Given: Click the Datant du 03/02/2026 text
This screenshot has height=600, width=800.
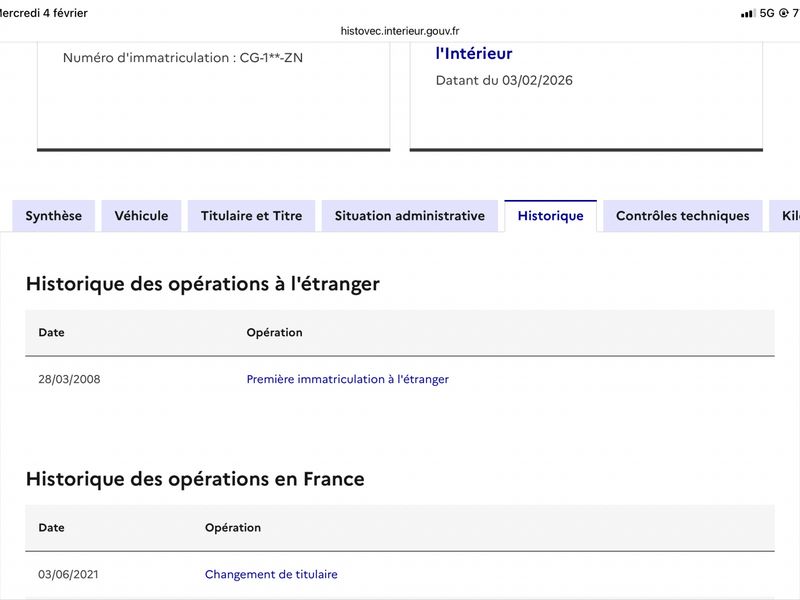Looking at the screenshot, I should tap(504, 81).
